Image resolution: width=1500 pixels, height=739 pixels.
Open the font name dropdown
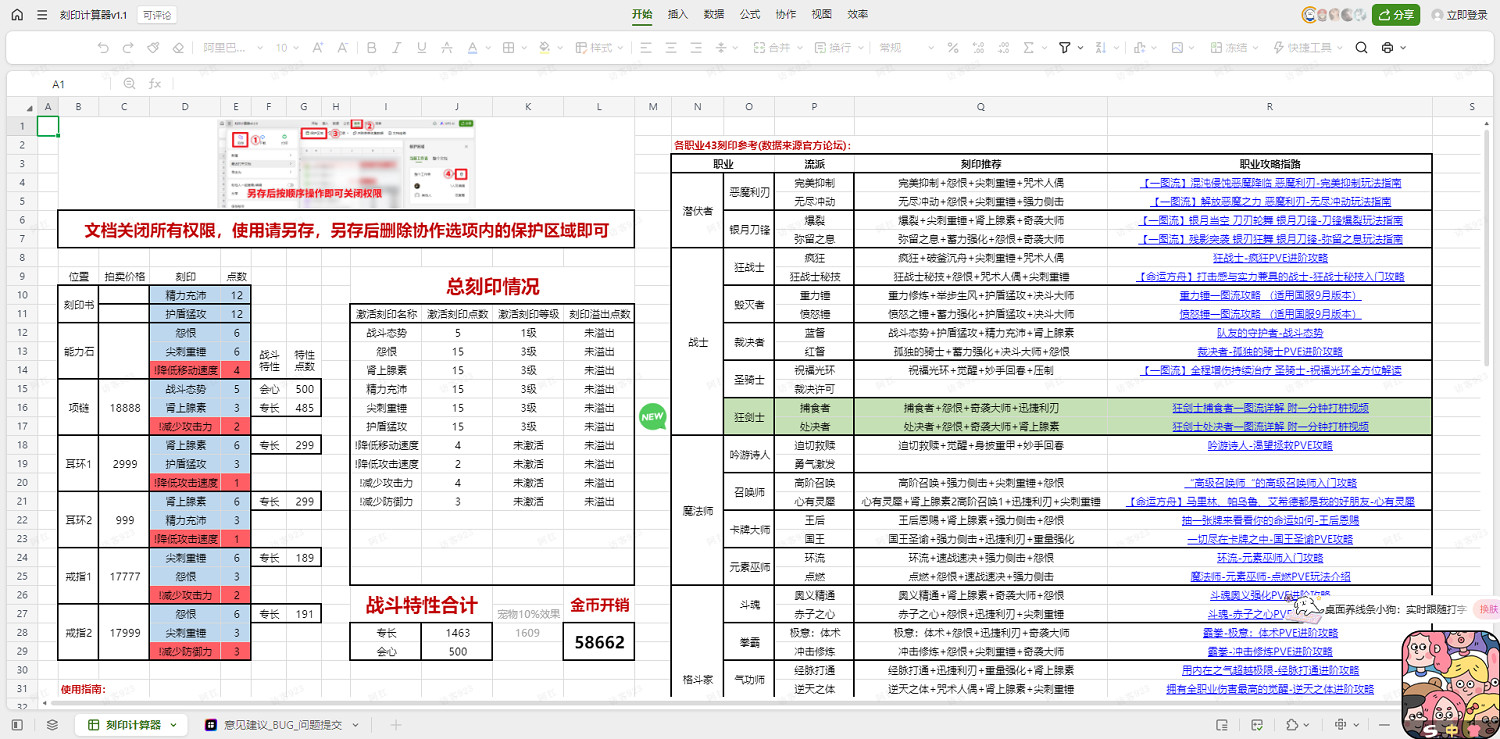coord(228,47)
